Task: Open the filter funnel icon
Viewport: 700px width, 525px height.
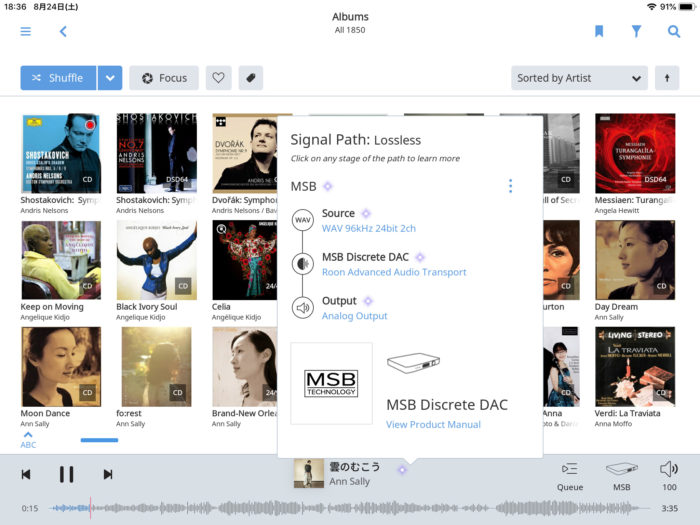Action: coord(637,31)
